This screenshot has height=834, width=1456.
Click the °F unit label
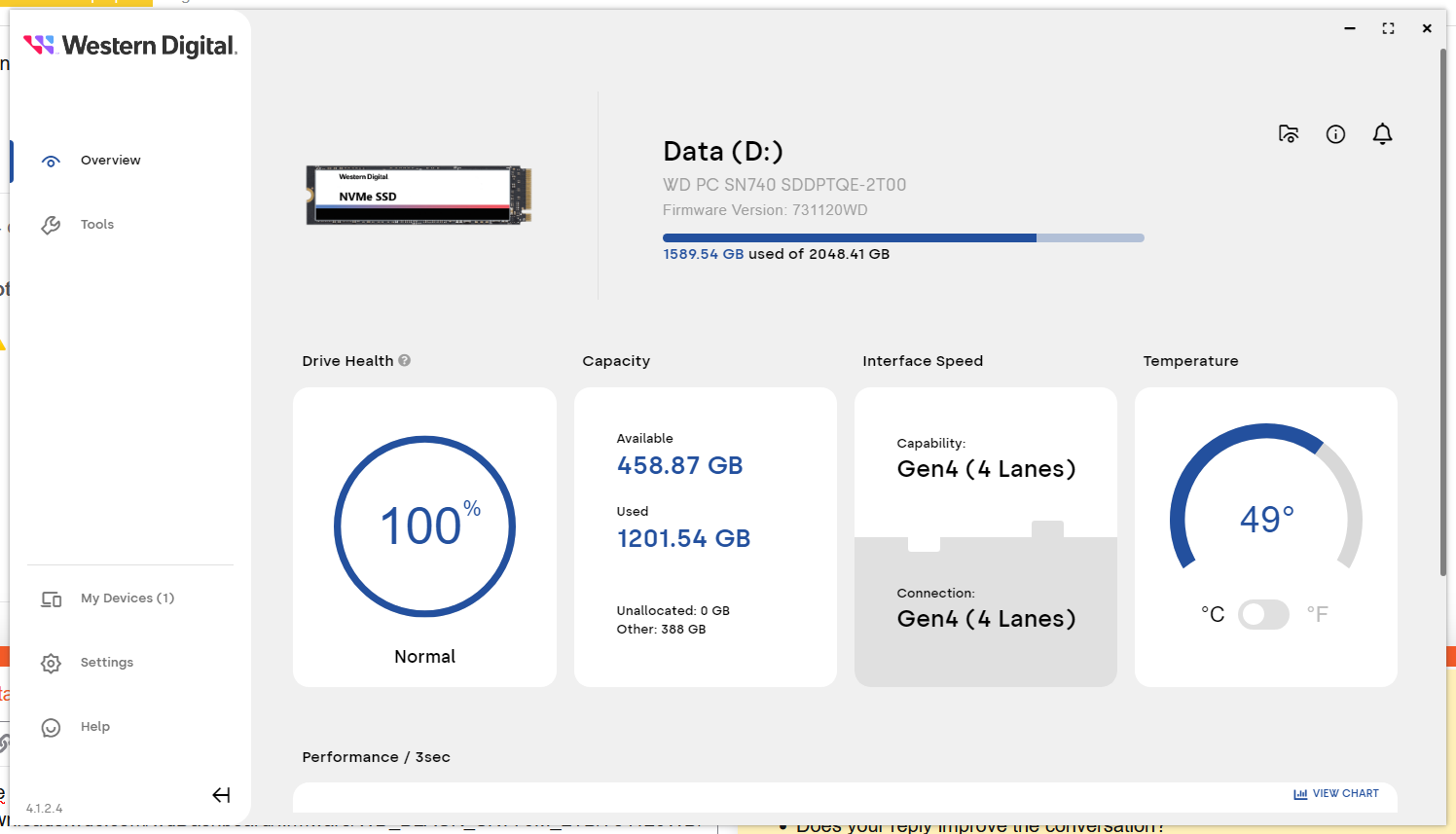tap(1318, 614)
